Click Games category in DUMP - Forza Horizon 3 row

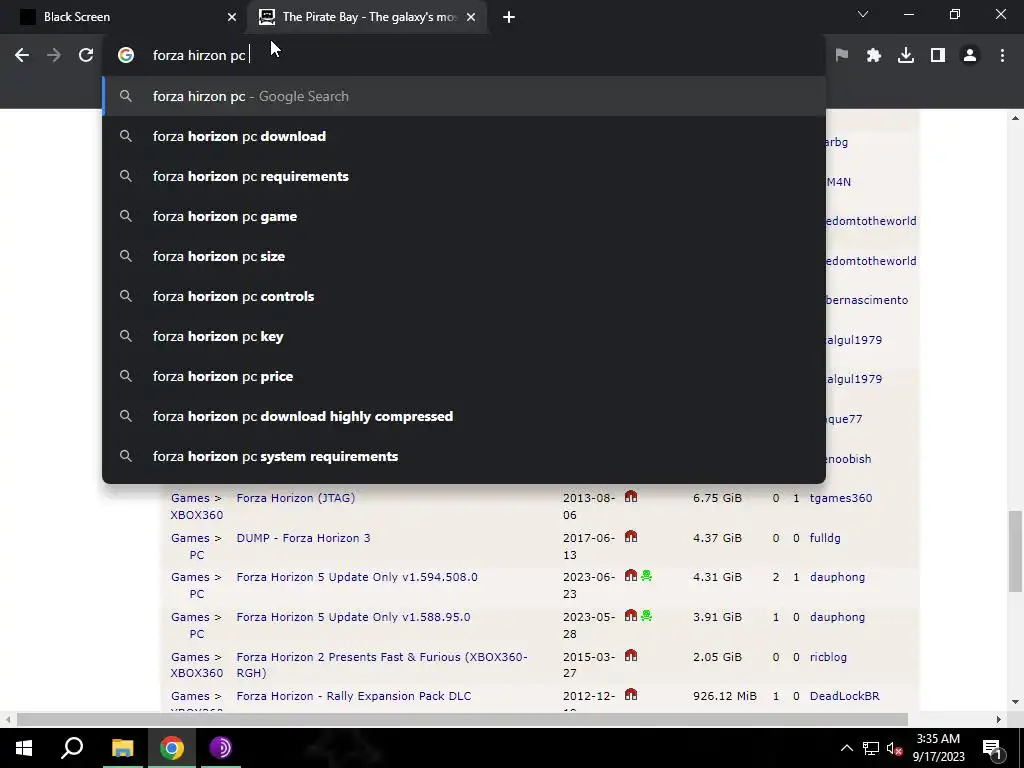coord(190,538)
